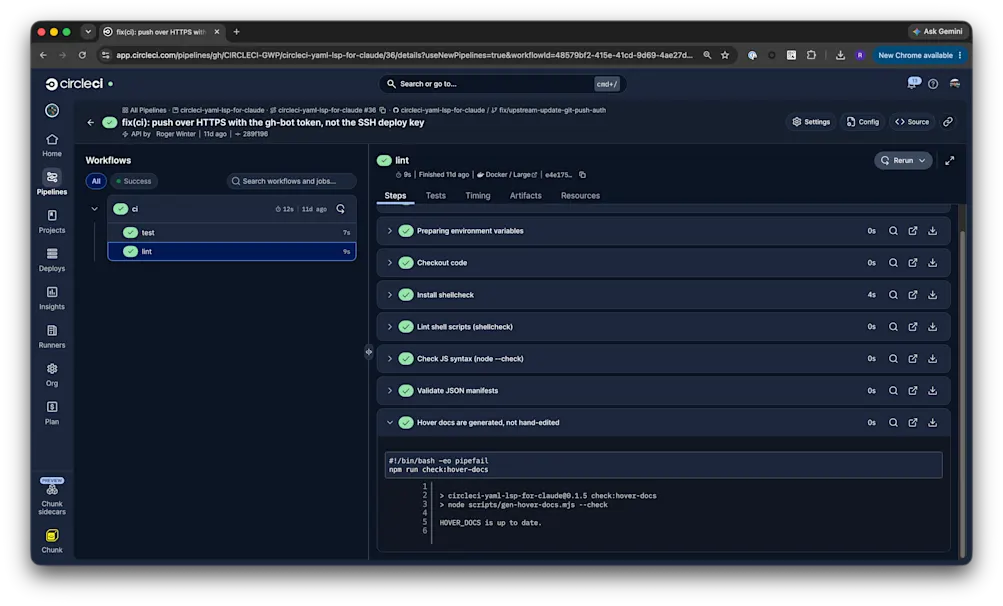This screenshot has width=1003, height=606.
Task: Rerun the ci workflow icon
Action: 340,209
